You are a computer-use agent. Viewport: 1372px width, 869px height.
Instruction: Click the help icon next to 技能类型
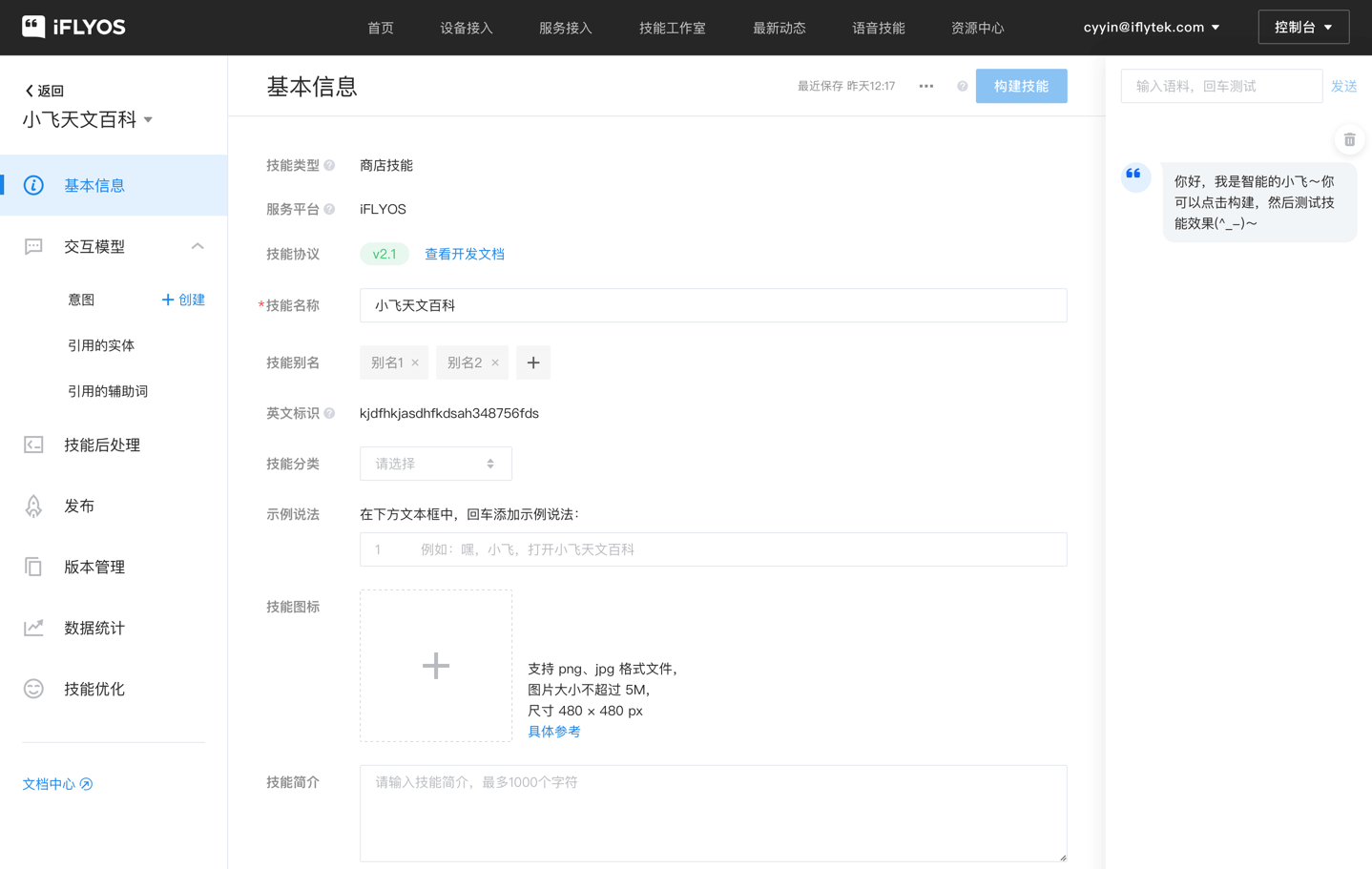(329, 165)
